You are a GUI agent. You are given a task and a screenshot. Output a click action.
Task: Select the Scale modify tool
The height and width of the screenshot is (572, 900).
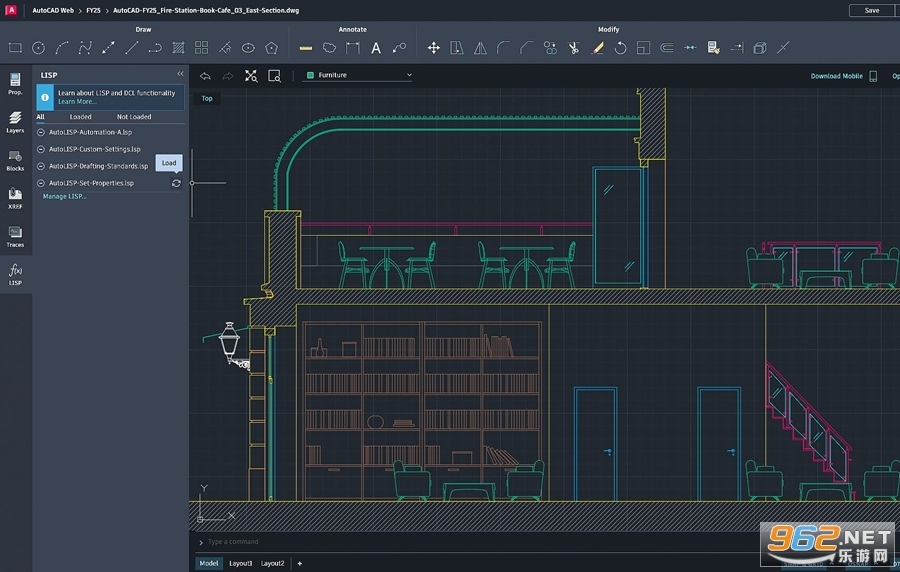pos(643,48)
